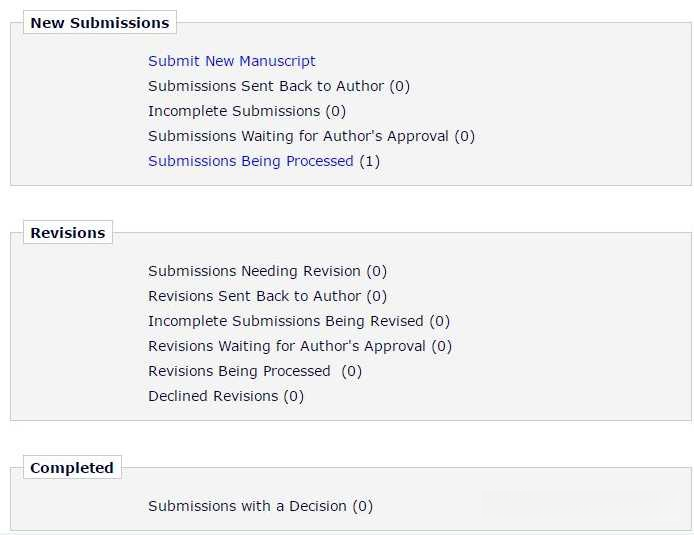This screenshot has height=535, width=694.
Task: Select Submissions Waiting for Author's Approval
Action: click(298, 136)
